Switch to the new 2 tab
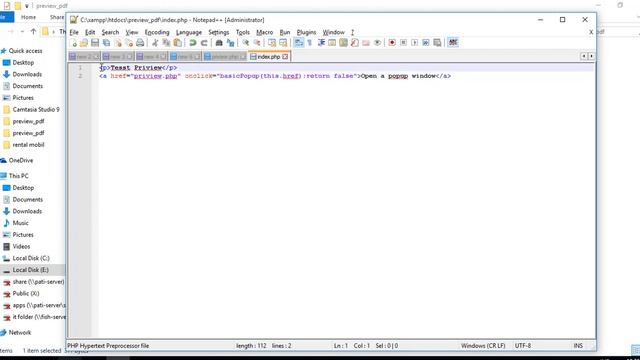Image resolution: width=640 pixels, height=360 pixels. click(x=84, y=57)
